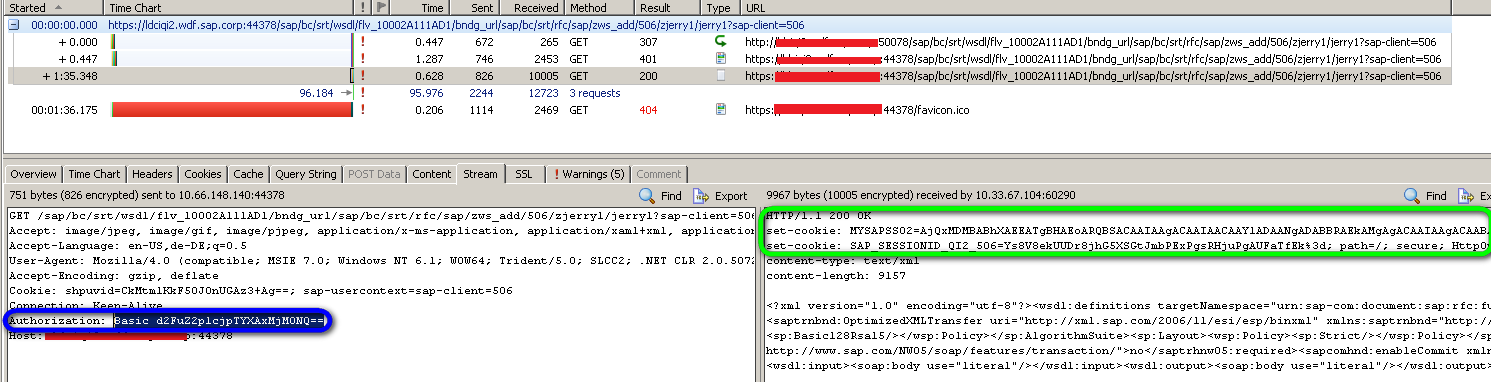Click the document type icon on the 401 row
This screenshot has width=1491, height=382.
click(x=720, y=59)
